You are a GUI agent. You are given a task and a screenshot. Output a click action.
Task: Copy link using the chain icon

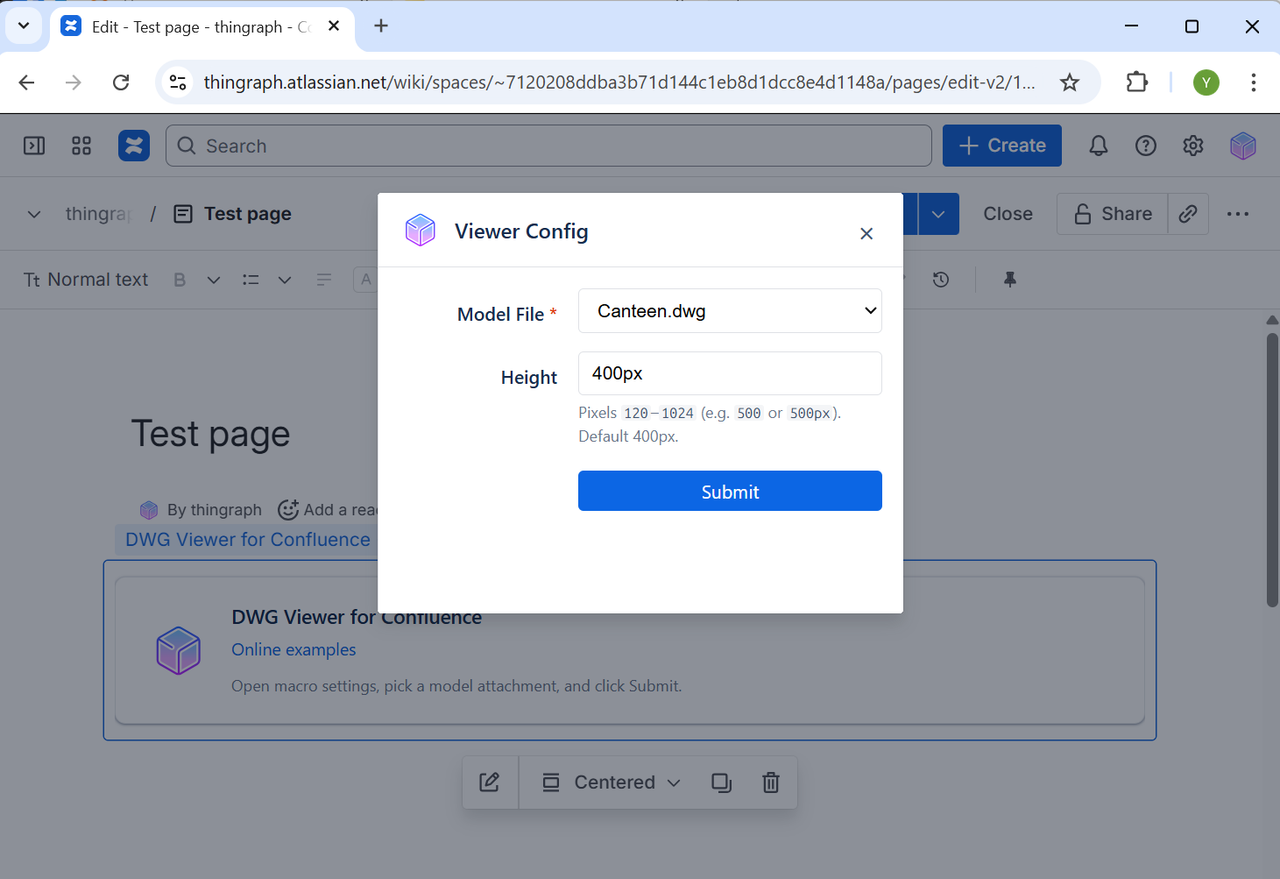1188,214
